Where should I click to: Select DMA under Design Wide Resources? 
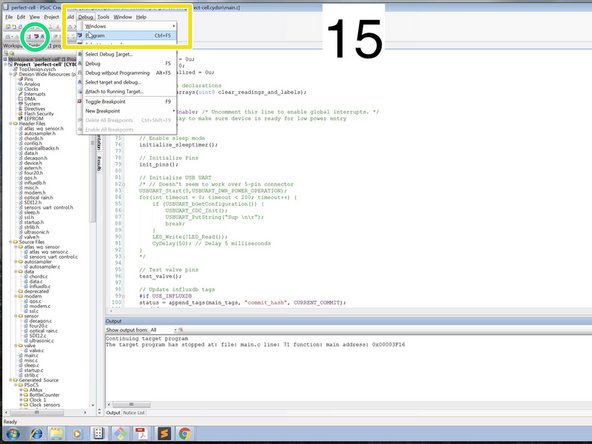(30, 99)
